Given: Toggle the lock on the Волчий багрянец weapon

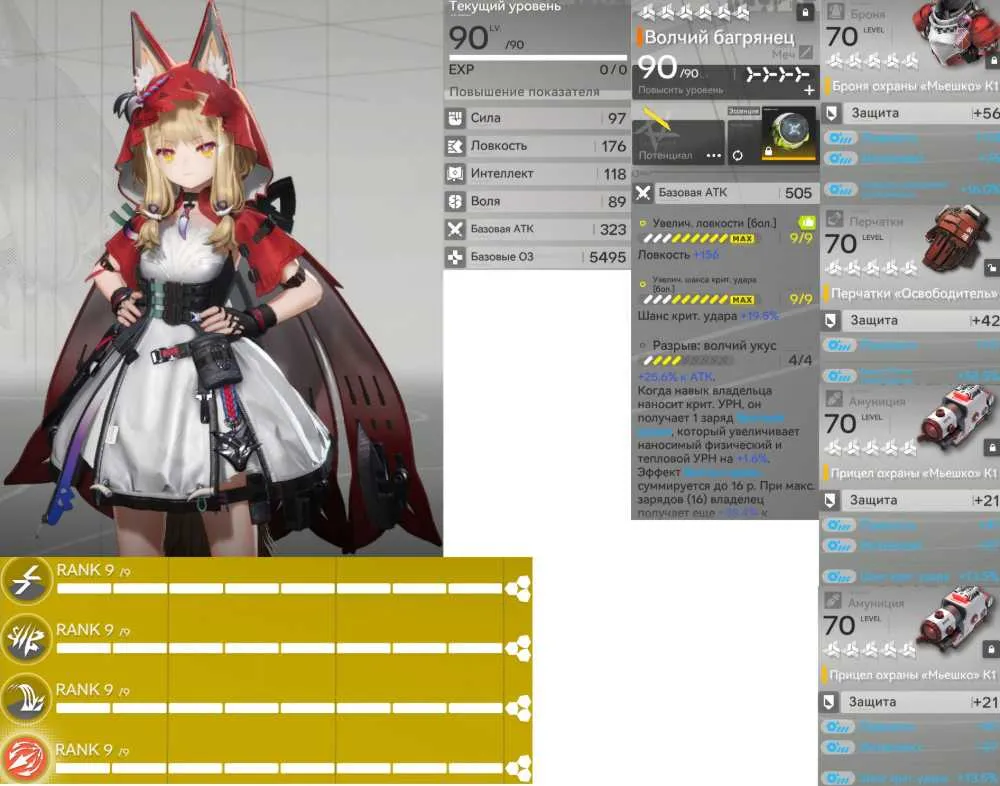Looking at the screenshot, I should pos(805,13).
